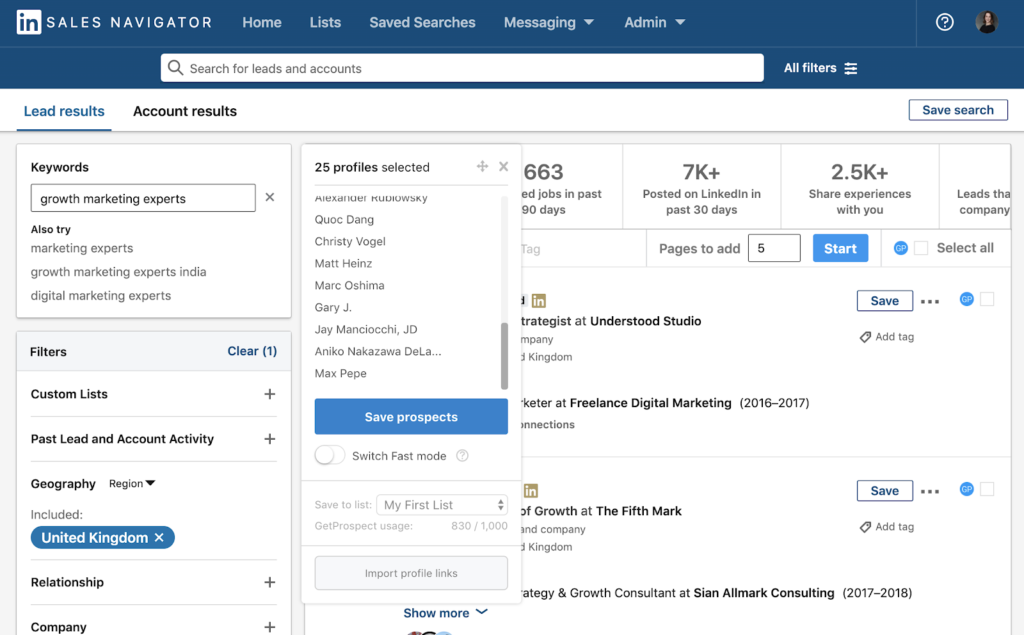Switch to Account results tab
The width and height of the screenshot is (1024, 635).
pos(185,111)
